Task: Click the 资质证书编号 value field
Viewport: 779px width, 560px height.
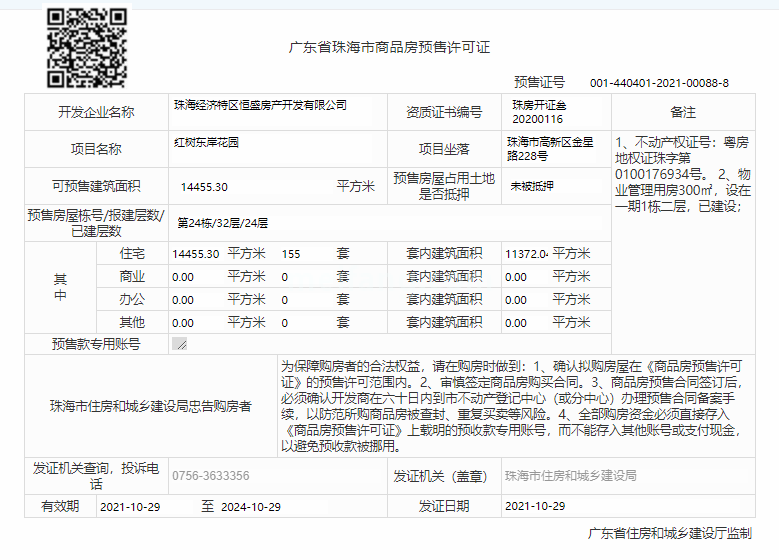Action: pos(539,111)
